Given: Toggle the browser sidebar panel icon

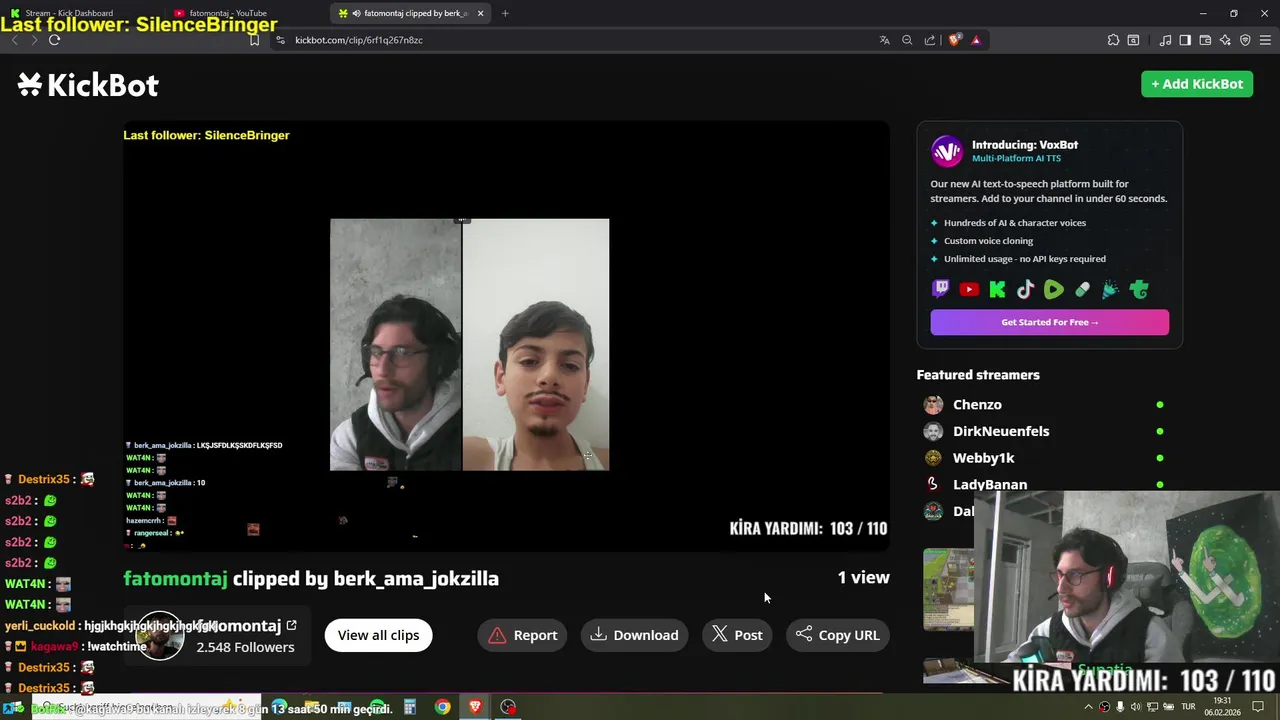Looking at the screenshot, I should [1185, 40].
